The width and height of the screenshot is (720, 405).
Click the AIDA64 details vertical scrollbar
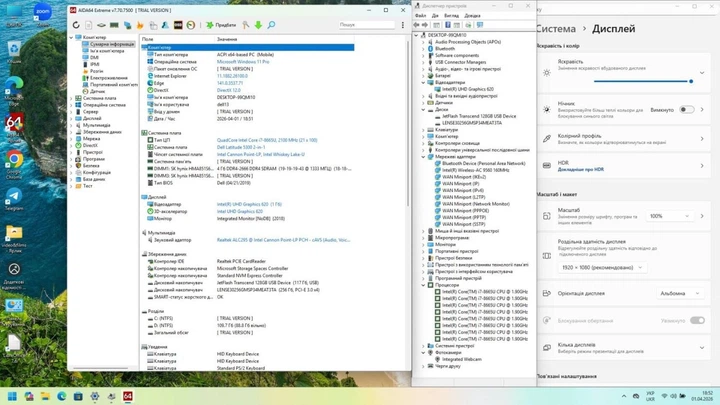click(x=408, y=124)
